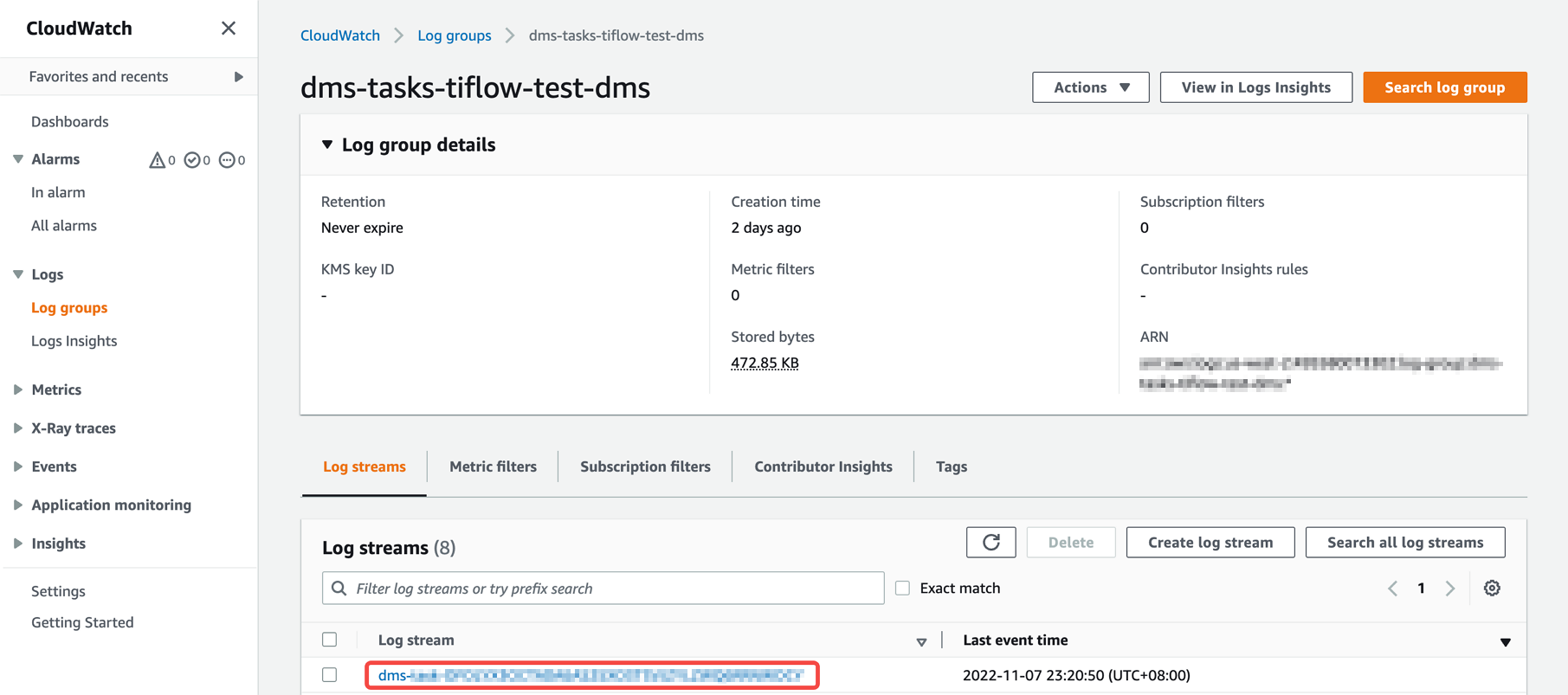This screenshot has width=1568, height=695.
Task: Click Log groups breadcrumb link
Action: tap(455, 35)
